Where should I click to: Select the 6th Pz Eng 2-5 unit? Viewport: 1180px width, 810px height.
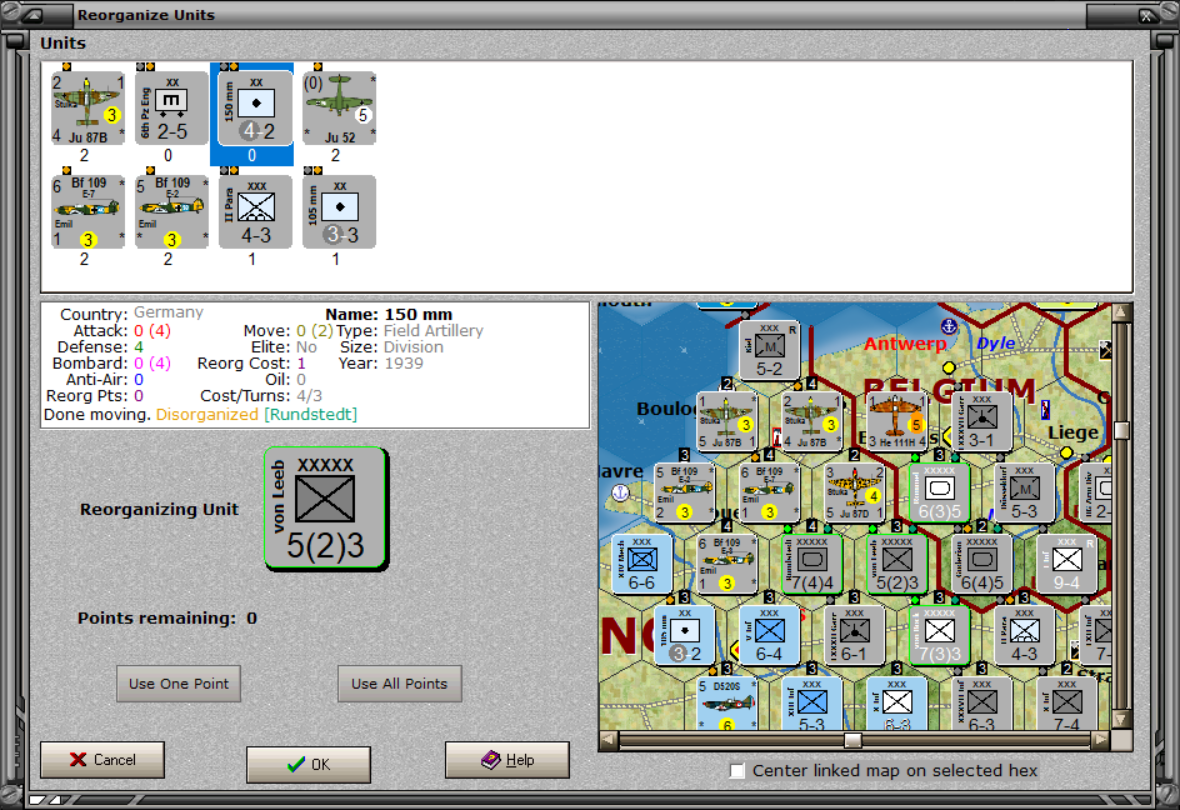coord(172,108)
